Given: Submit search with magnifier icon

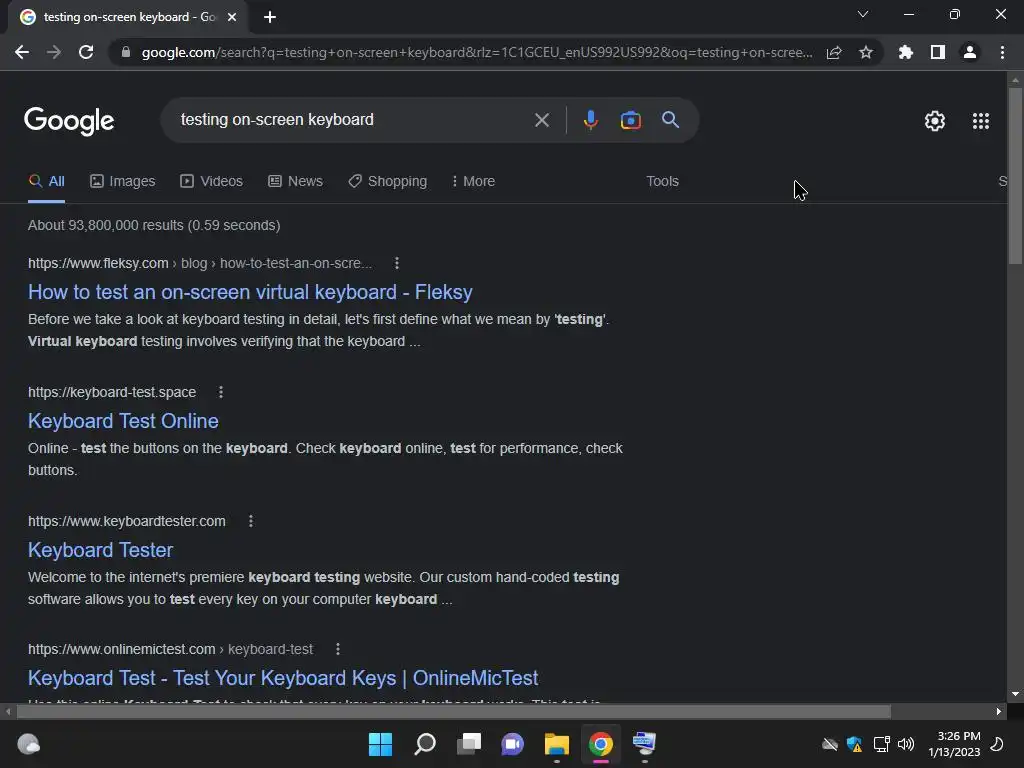Looking at the screenshot, I should (x=671, y=120).
